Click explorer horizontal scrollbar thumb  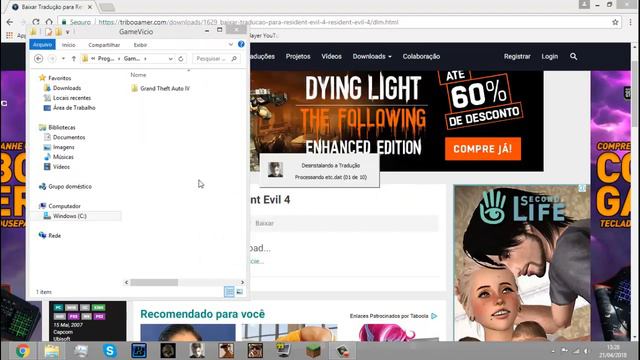154,282
